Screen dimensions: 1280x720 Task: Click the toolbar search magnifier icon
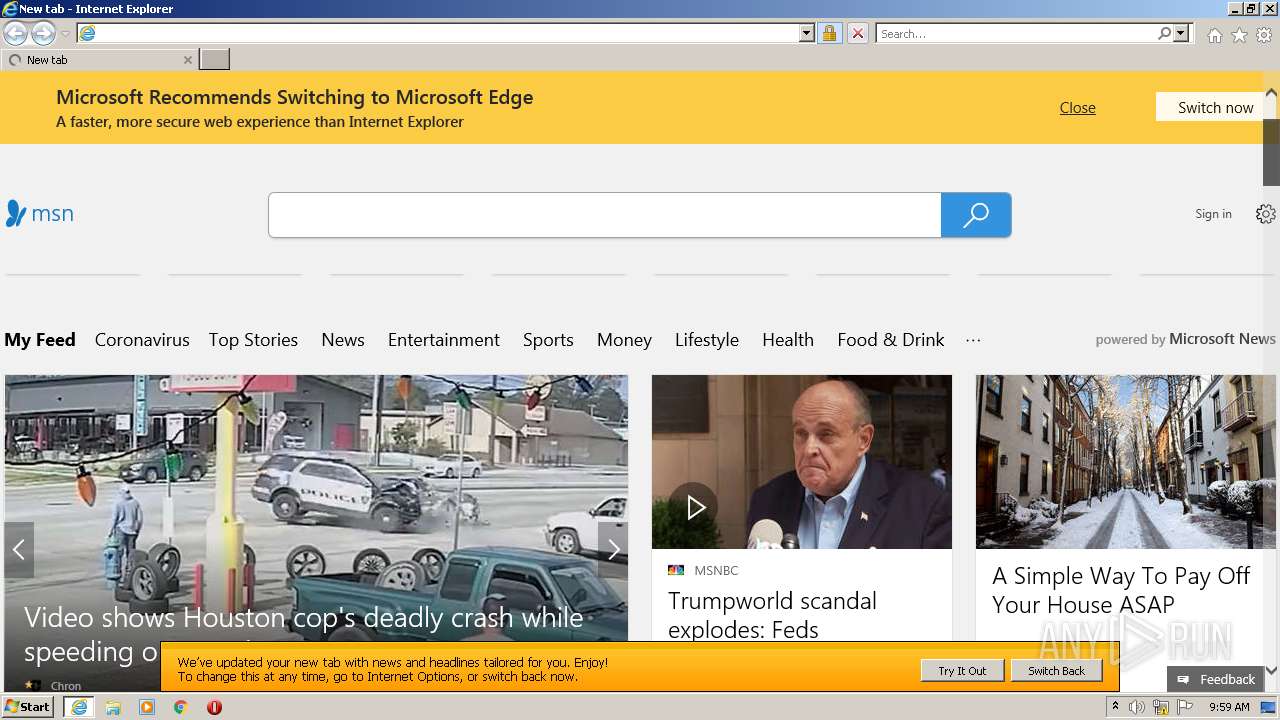click(1164, 33)
